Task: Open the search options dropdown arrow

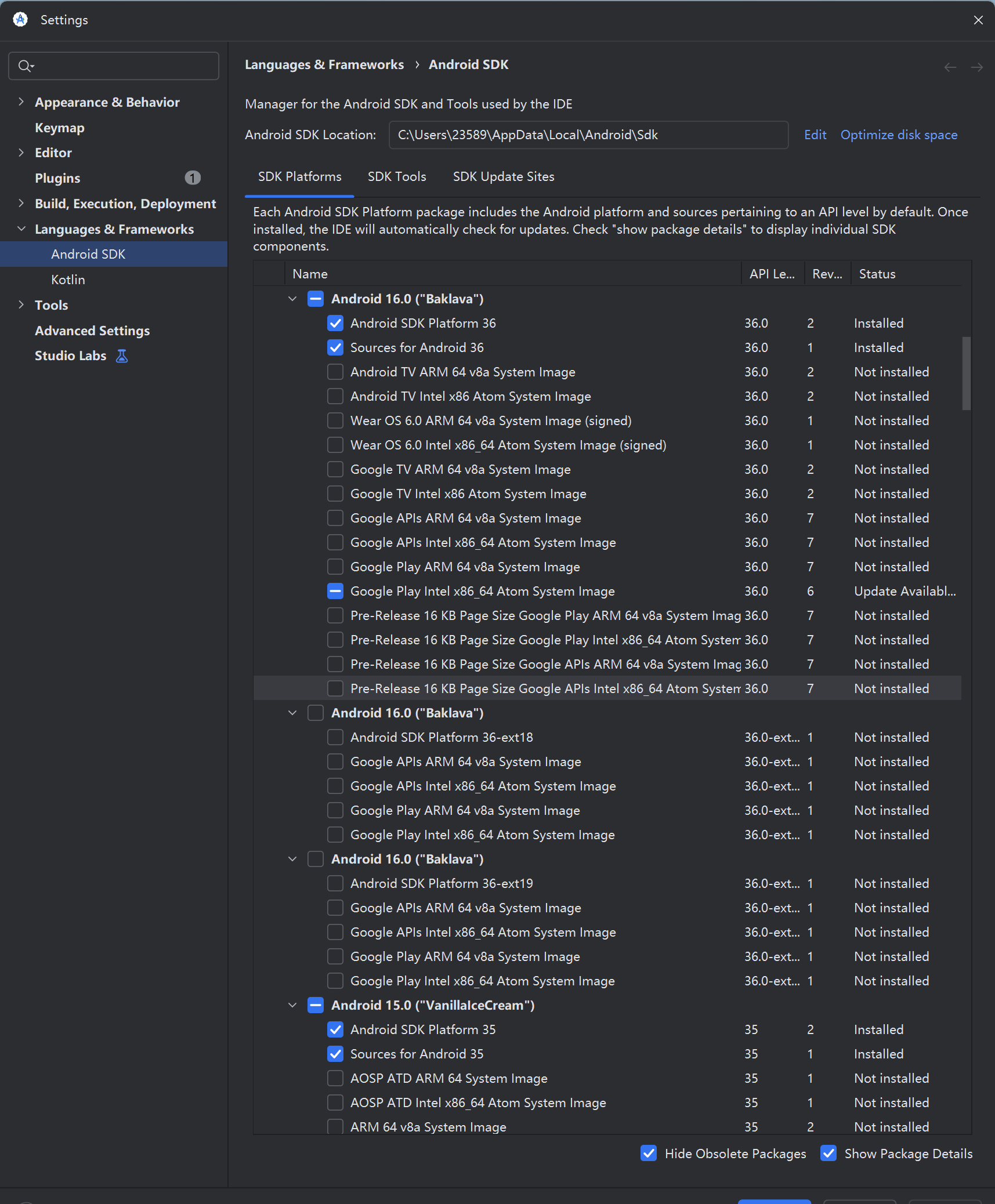Action: coord(32,67)
